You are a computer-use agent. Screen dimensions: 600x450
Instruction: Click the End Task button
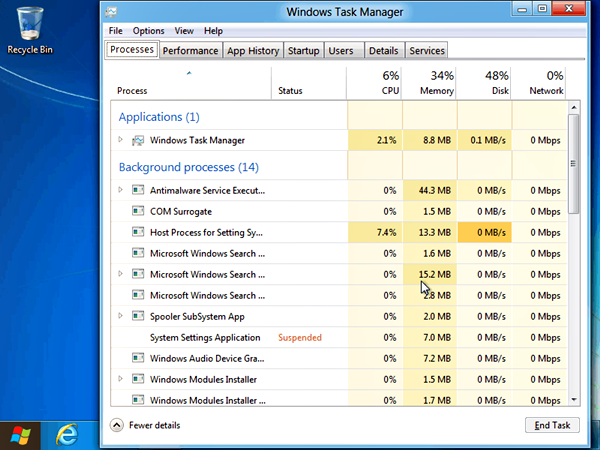click(x=552, y=425)
